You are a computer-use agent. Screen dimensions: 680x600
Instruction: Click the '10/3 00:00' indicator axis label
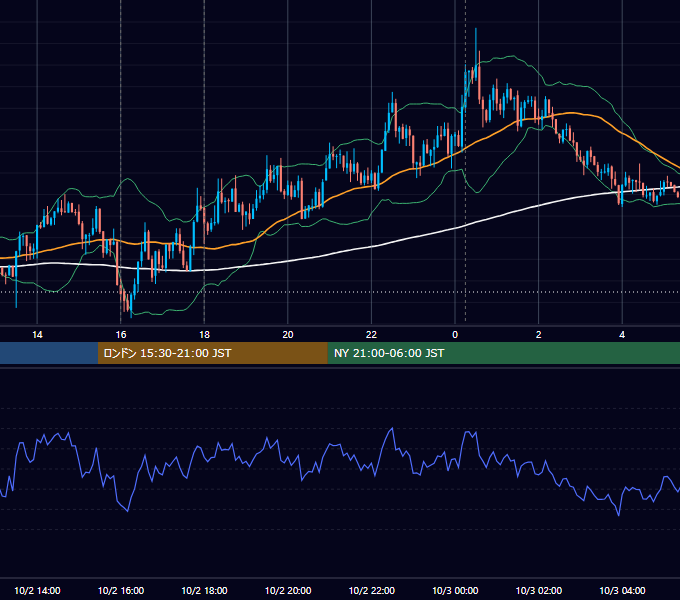pos(455,590)
